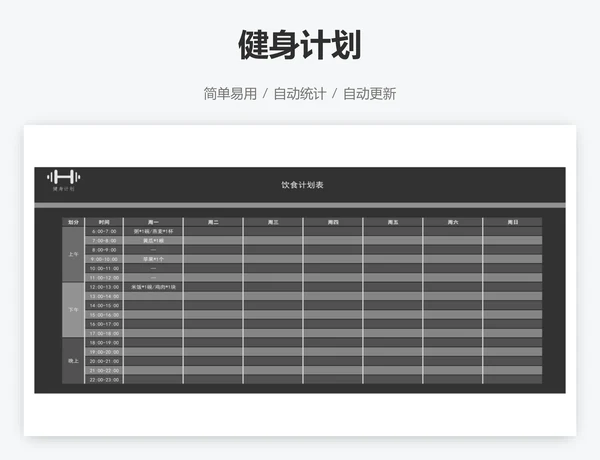This screenshot has width=600, height=460.
Task: Click Monday's 6:00-7:00 meal entry
Action: pos(153,231)
